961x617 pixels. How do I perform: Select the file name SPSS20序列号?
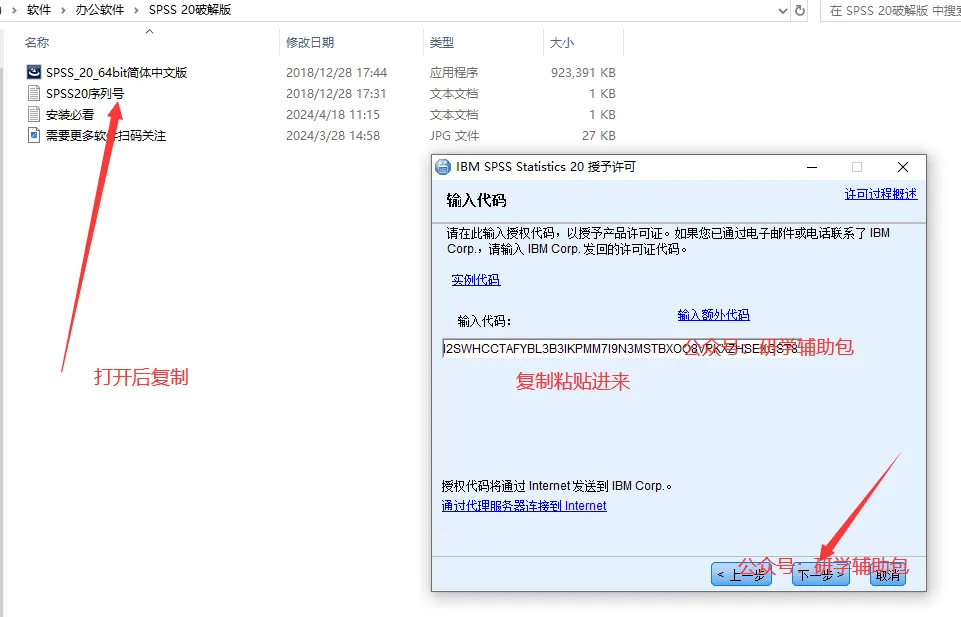point(85,93)
